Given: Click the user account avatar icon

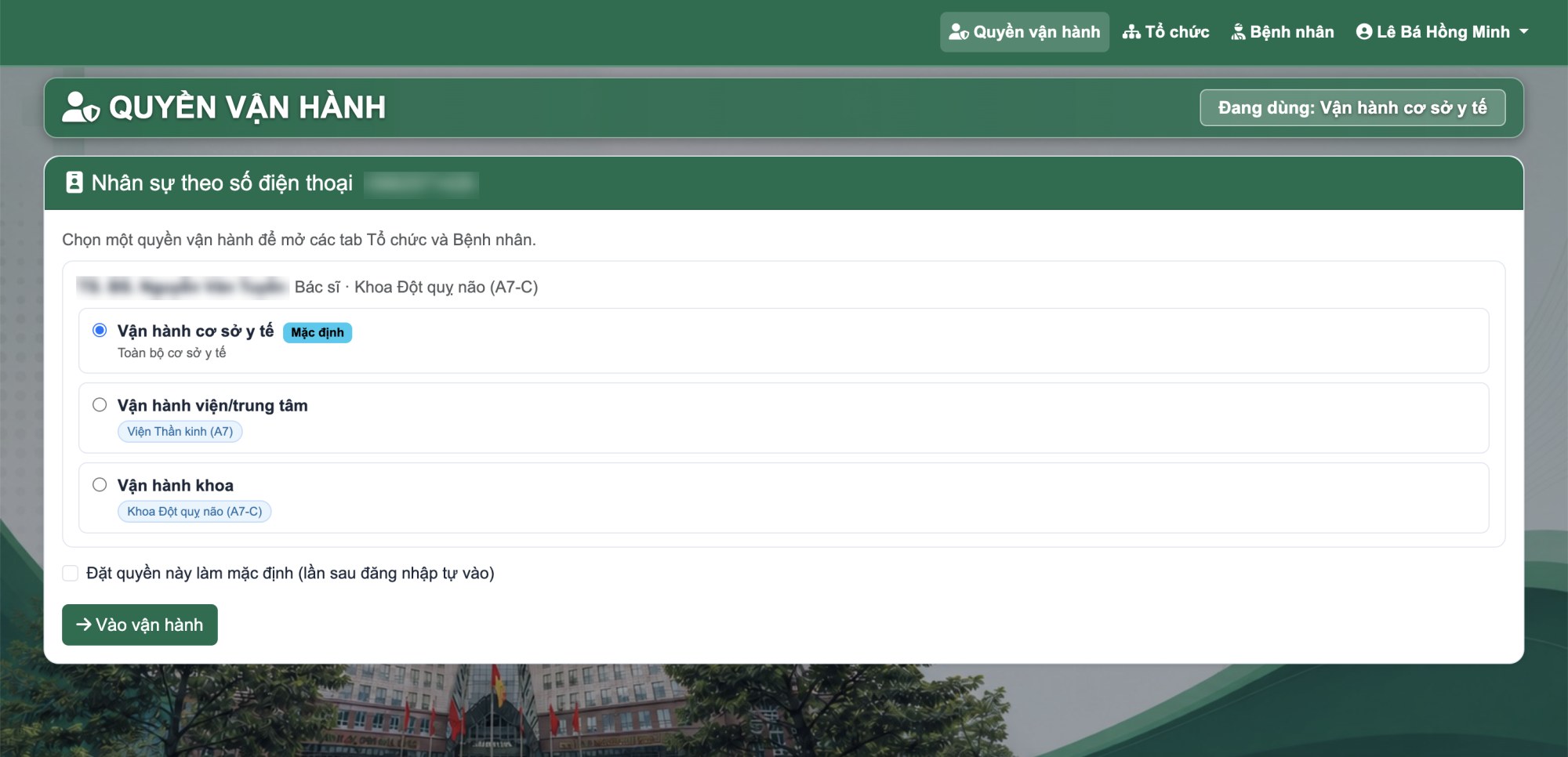Looking at the screenshot, I should click(1364, 32).
